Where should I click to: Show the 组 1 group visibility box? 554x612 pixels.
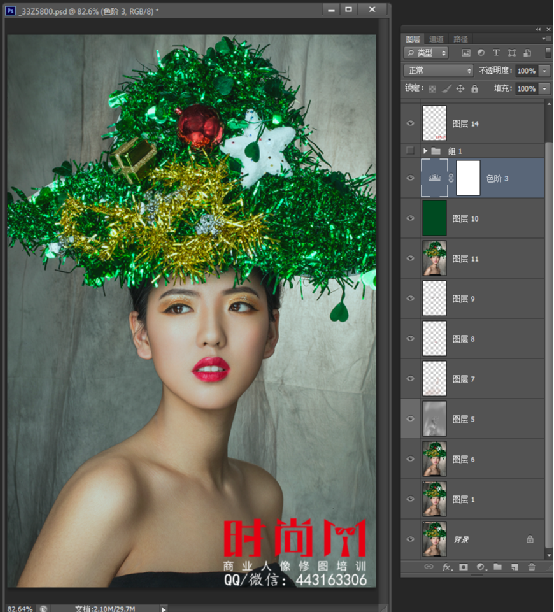point(410,150)
